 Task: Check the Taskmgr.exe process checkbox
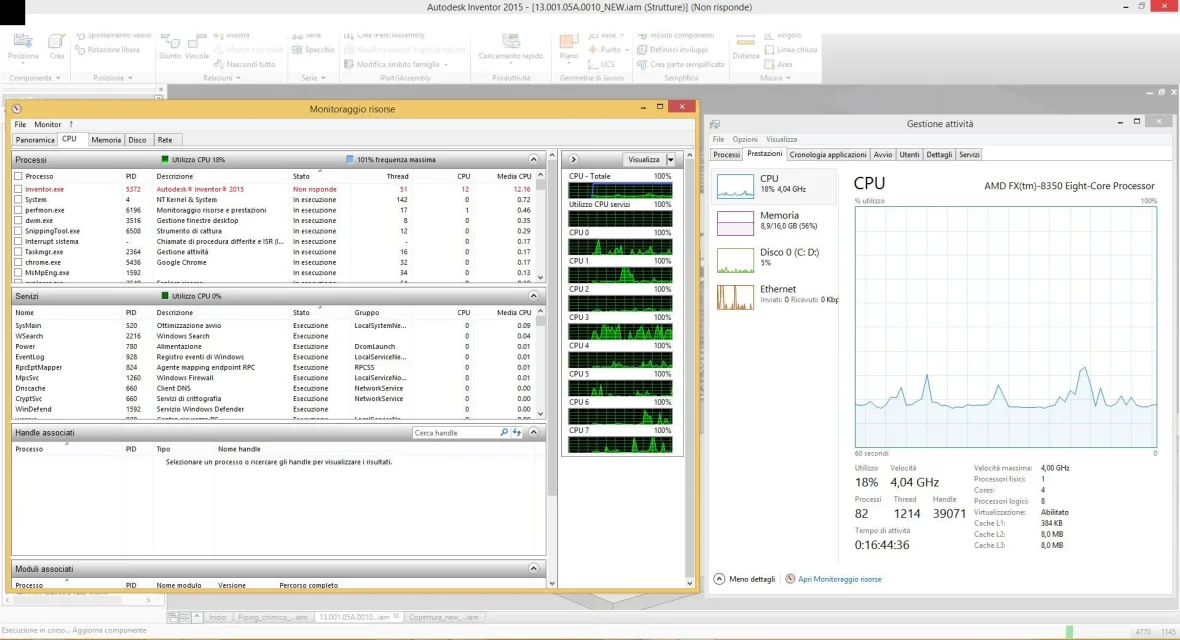point(18,252)
